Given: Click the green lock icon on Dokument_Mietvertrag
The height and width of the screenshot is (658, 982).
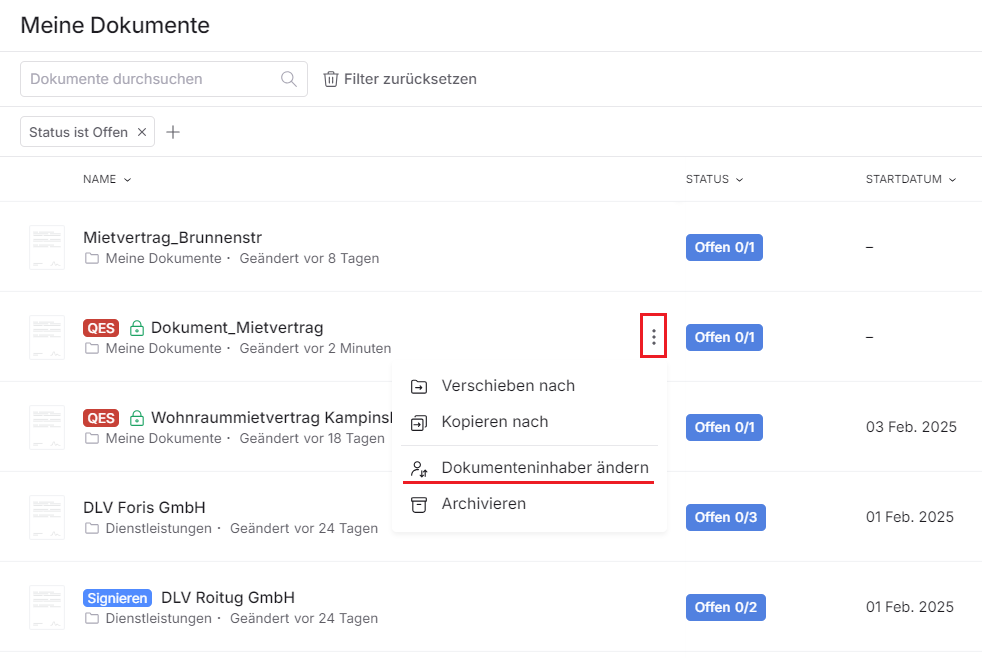Looking at the screenshot, I should [x=137, y=328].
